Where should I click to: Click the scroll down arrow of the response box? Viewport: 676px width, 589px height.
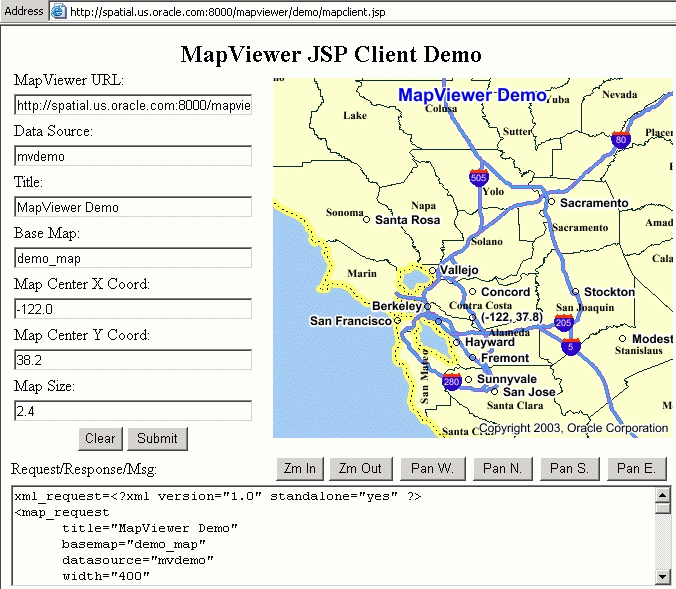click(x=663, y=576)
